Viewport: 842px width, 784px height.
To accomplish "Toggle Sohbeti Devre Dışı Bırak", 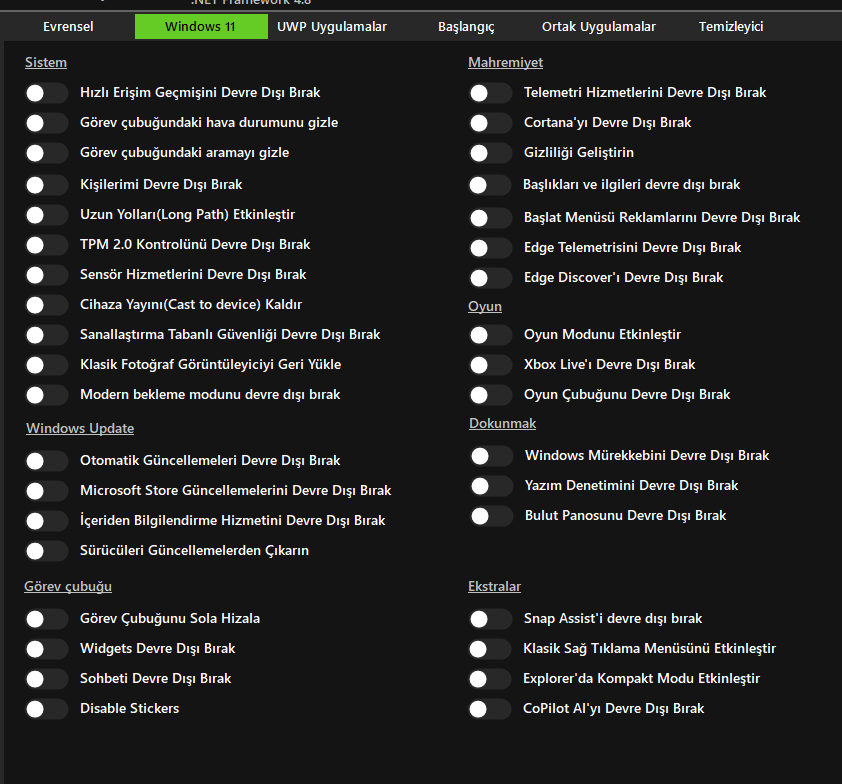I will coord(46,679).
